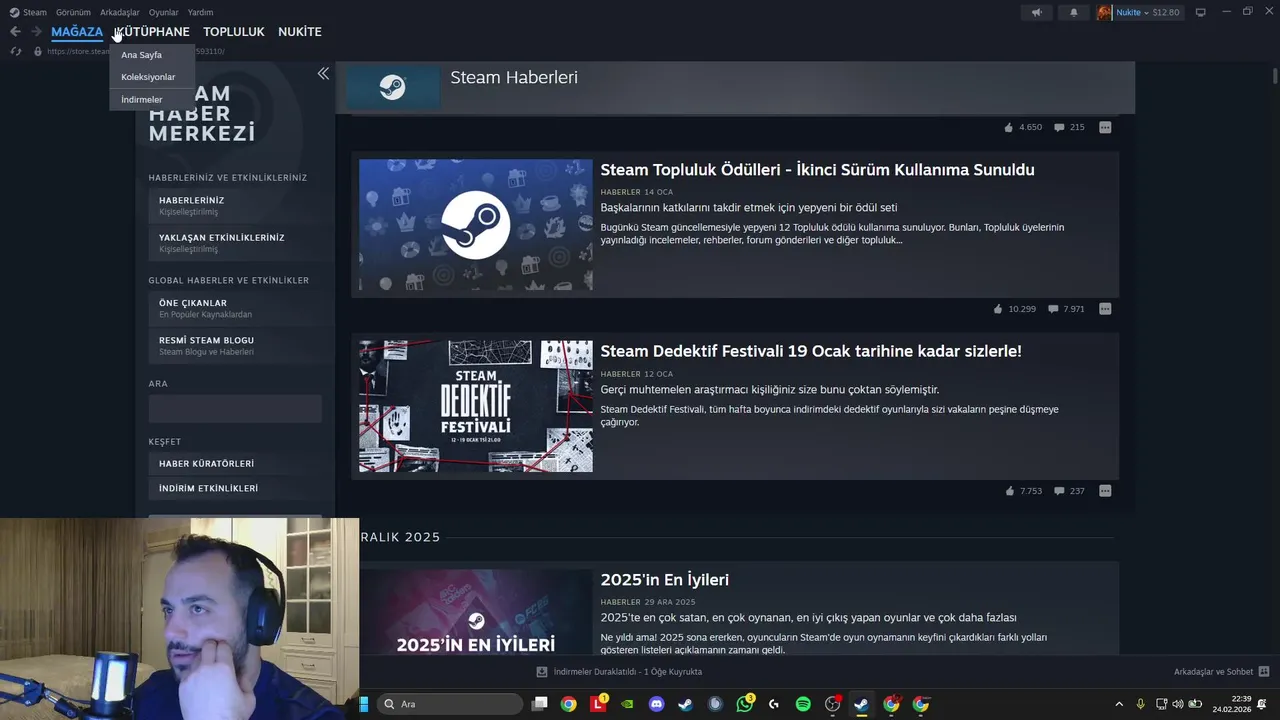Open the clock showing 22:39
The width and height of the screenshot is (1280, 720).
tap(1232, 704)
